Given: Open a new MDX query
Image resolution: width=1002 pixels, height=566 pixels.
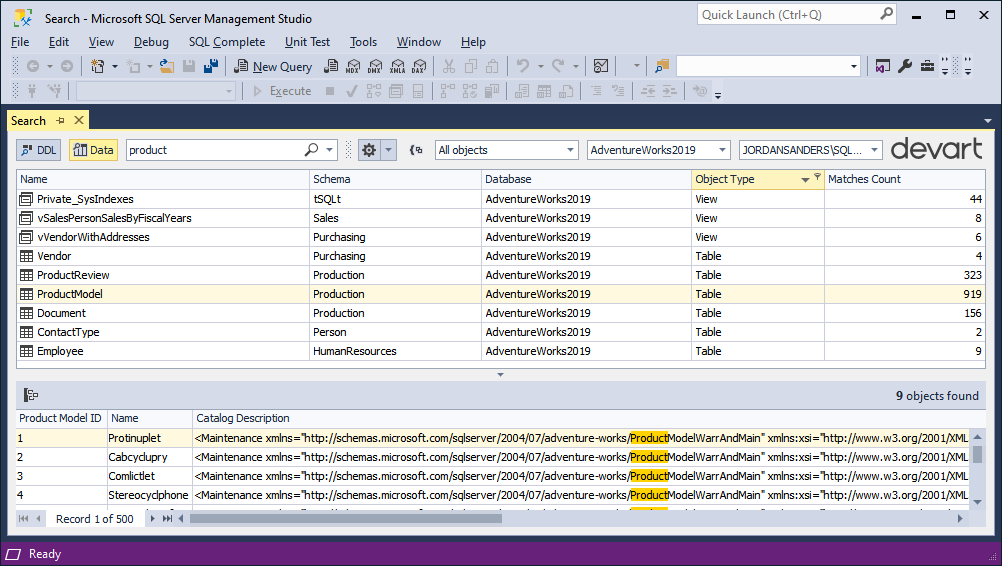Looking at the screenshot, I should 353,66.
